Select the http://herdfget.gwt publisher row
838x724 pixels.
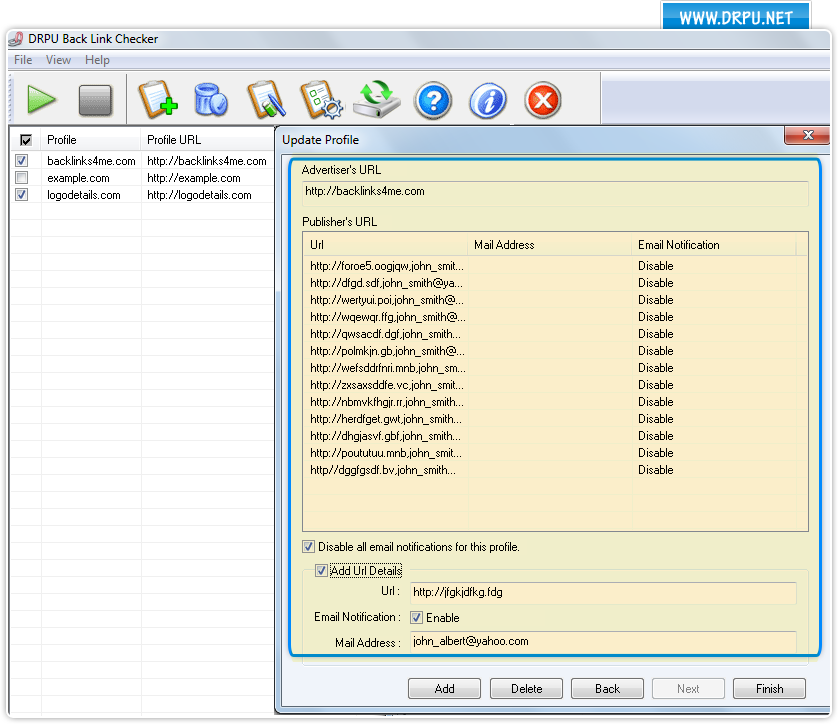click(x=555, y=419)
